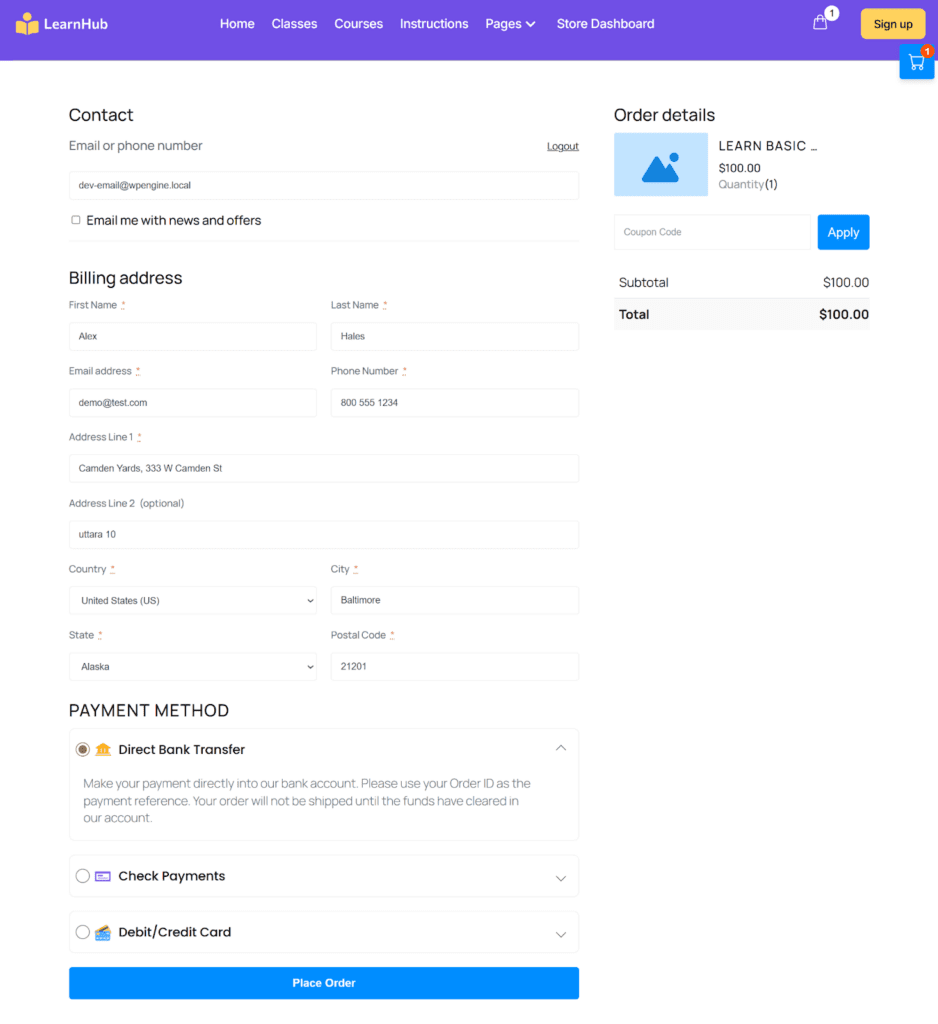The height and width of the screenshot is (1024, 938).
Task: Click the Sign up button
Action: point(892,23)
